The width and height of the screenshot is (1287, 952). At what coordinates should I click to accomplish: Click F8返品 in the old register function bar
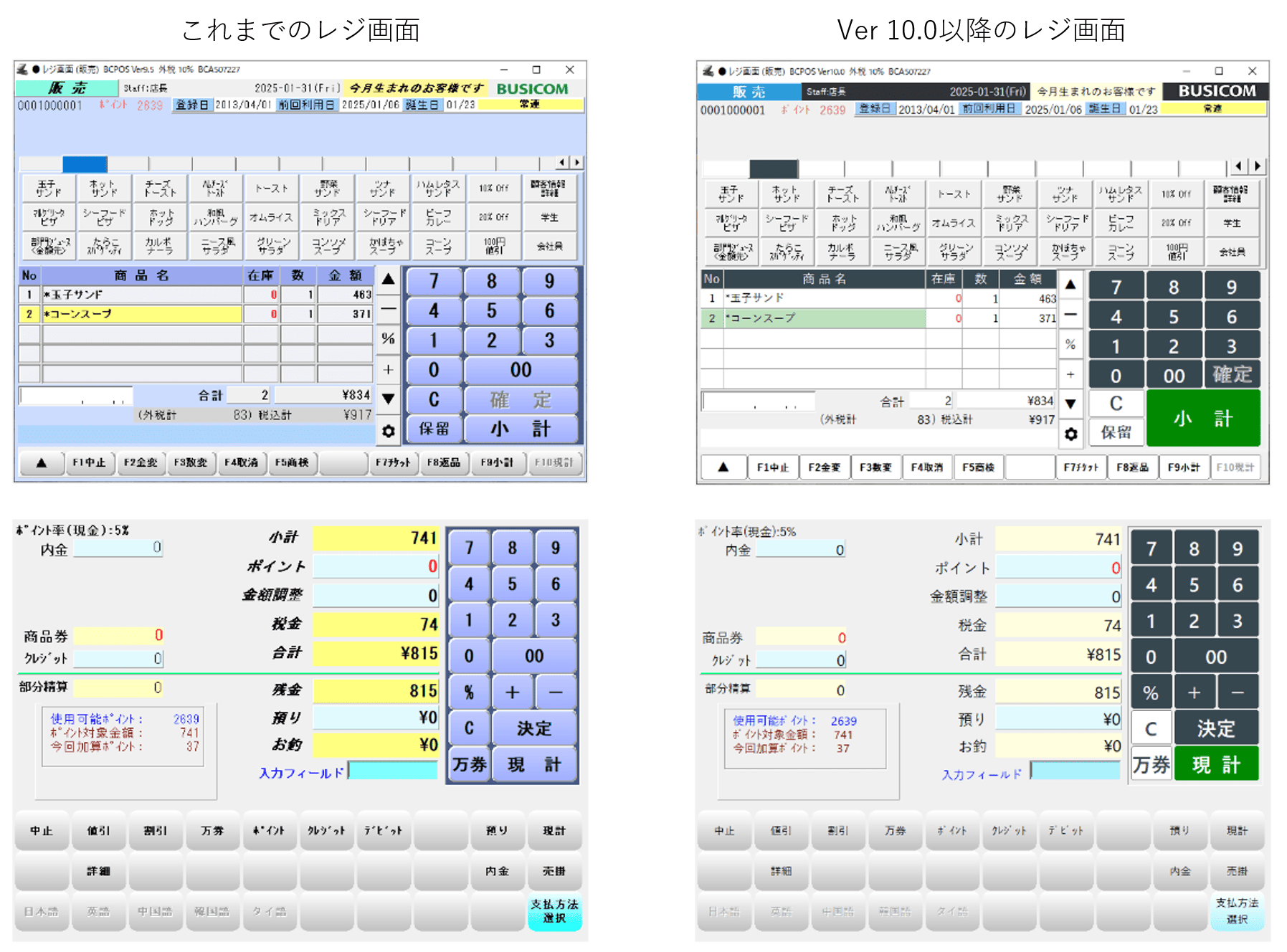(x=444, y=463)
